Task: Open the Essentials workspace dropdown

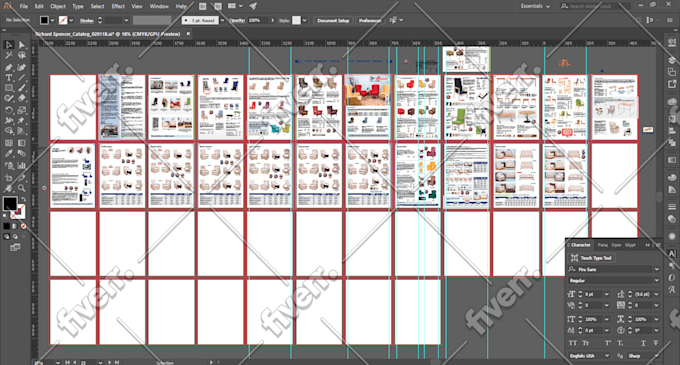Action: pyautogui.click(x=535, y=6)
